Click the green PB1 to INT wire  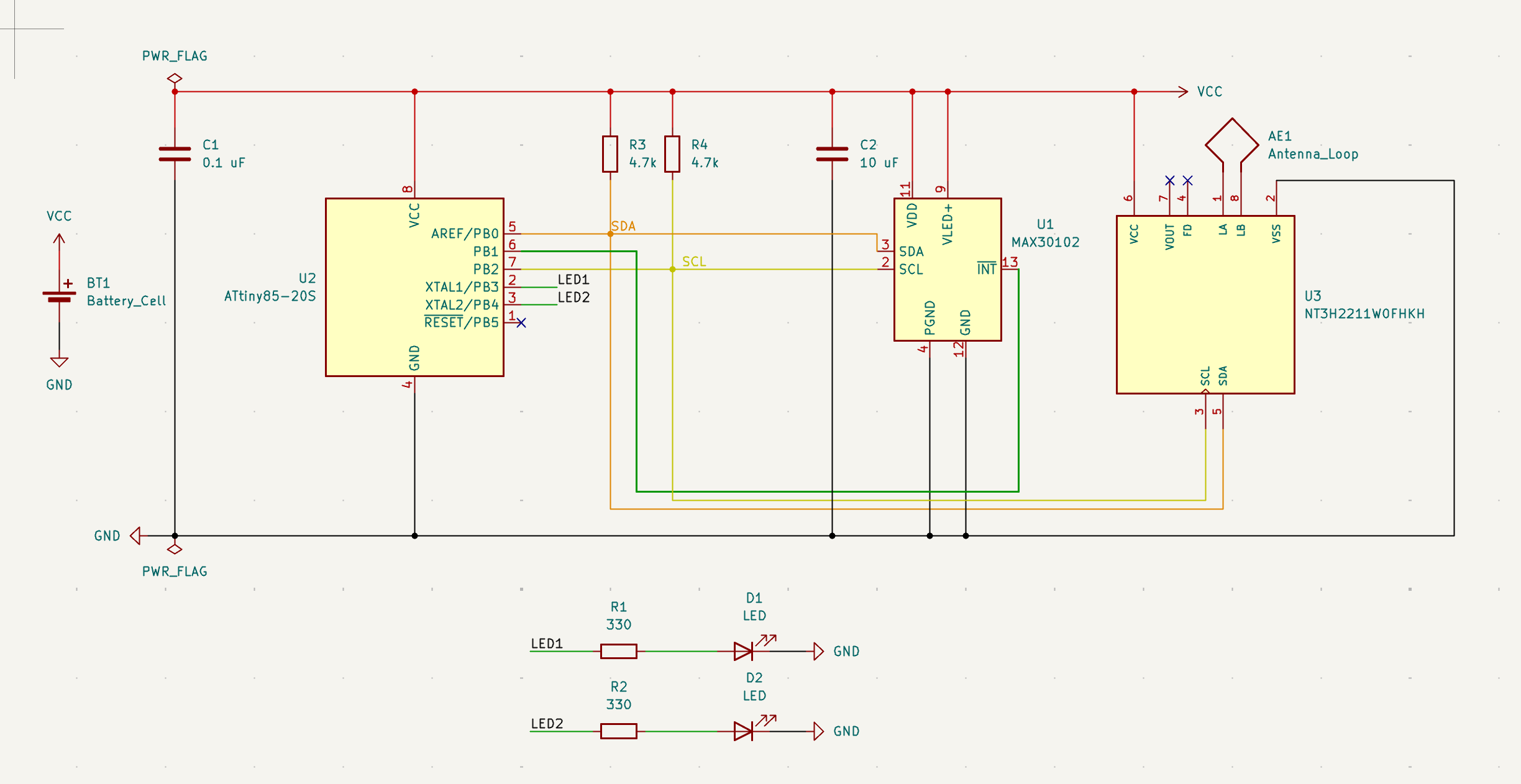coord(827,491)
